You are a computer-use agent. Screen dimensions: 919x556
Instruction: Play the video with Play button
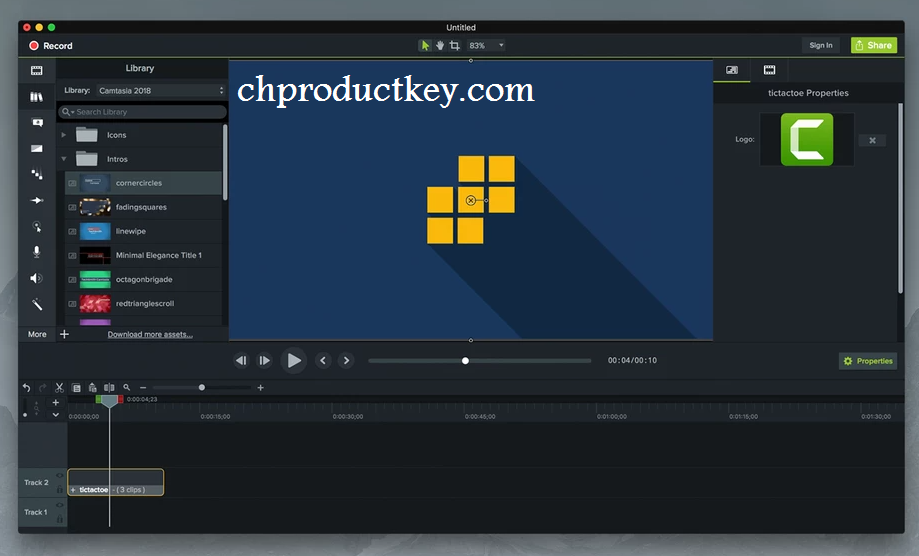[294, 360]
